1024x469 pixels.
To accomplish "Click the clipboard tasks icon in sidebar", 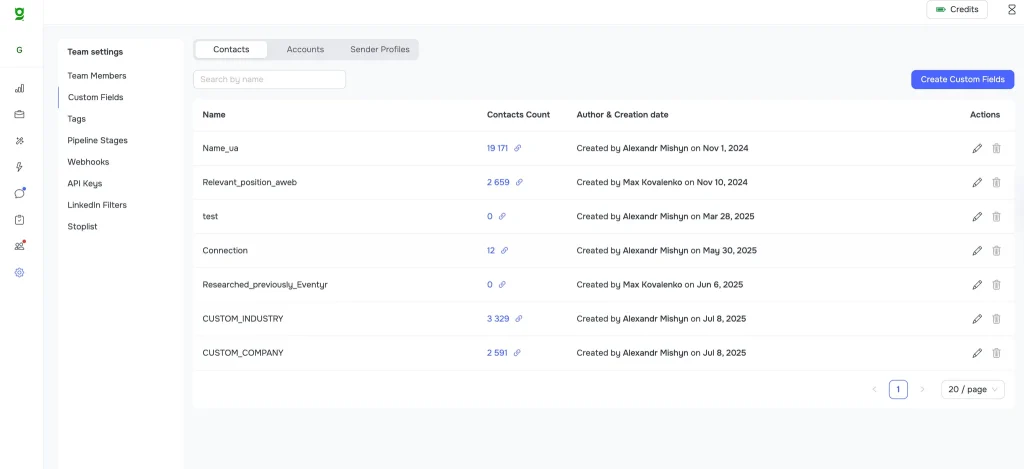I will point(19,219).
